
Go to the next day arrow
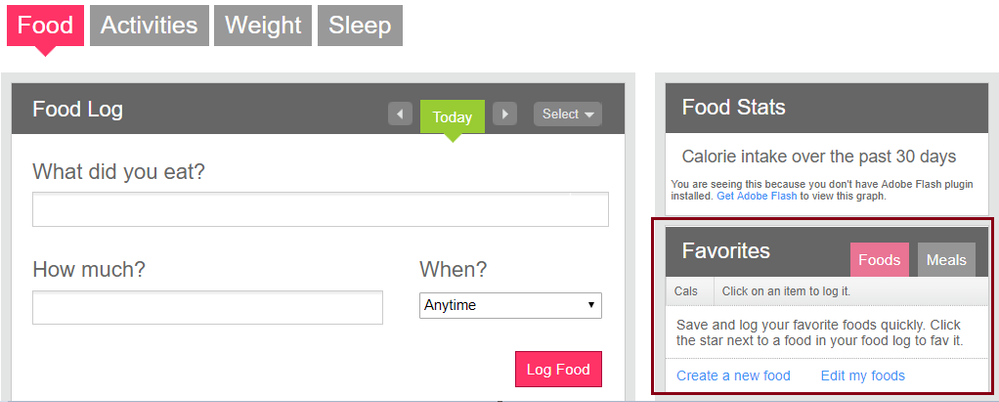[505, 115]
